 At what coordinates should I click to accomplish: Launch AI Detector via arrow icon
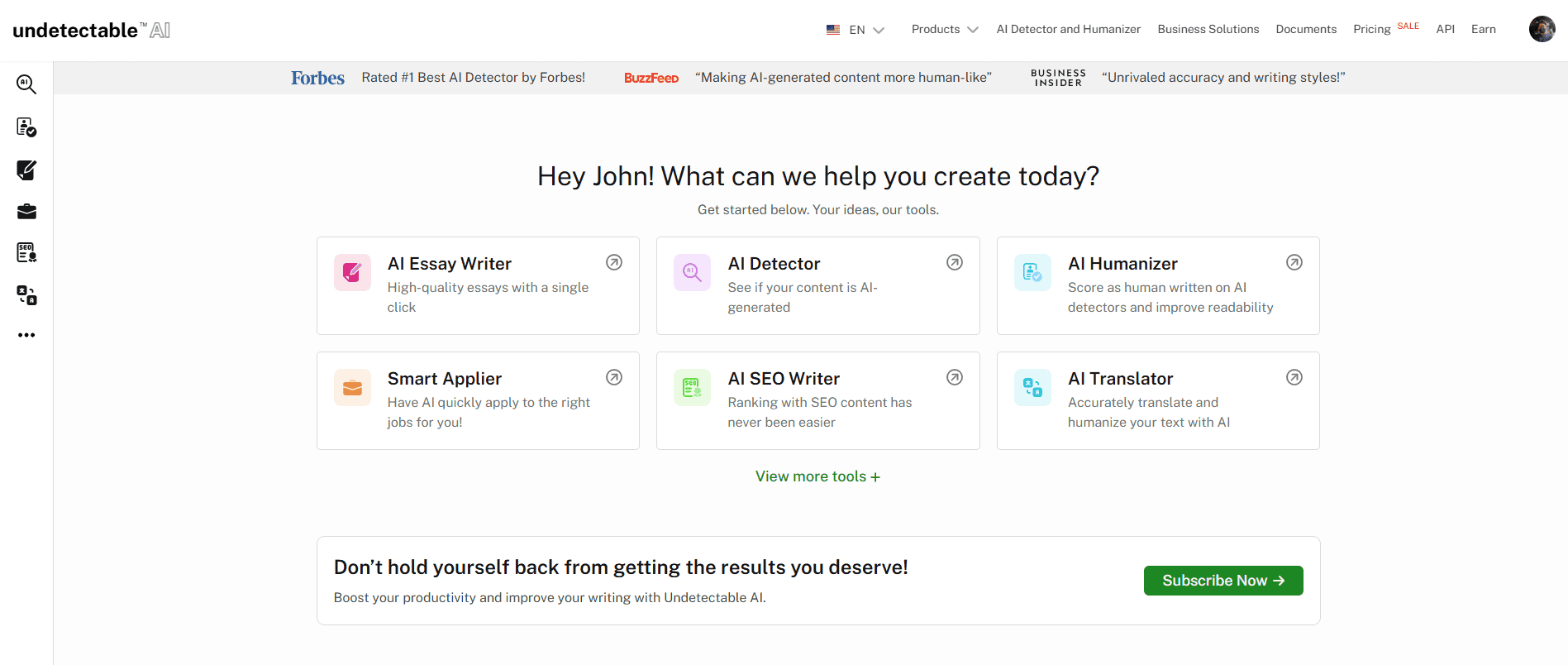click(955, 262)
